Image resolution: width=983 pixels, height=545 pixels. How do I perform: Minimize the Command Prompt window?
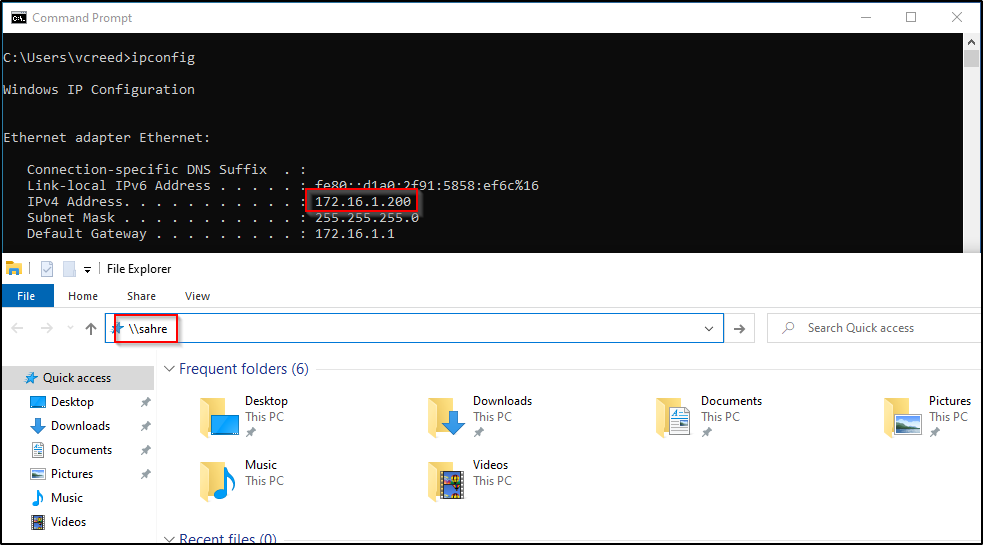click(866, 18)
